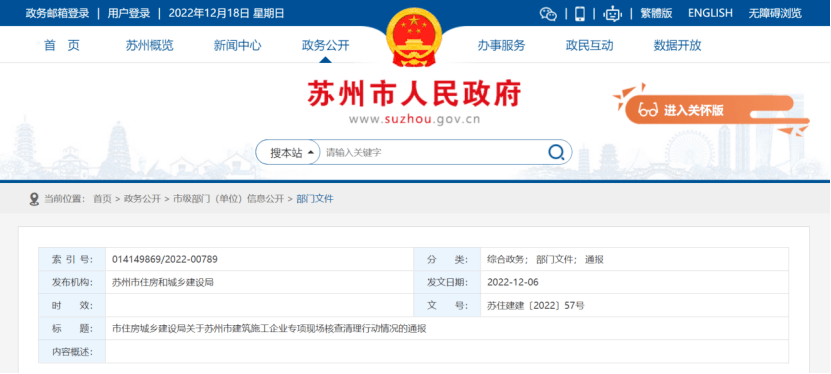
Task: Click the 用户登录 link
Action: coord(129,13)
